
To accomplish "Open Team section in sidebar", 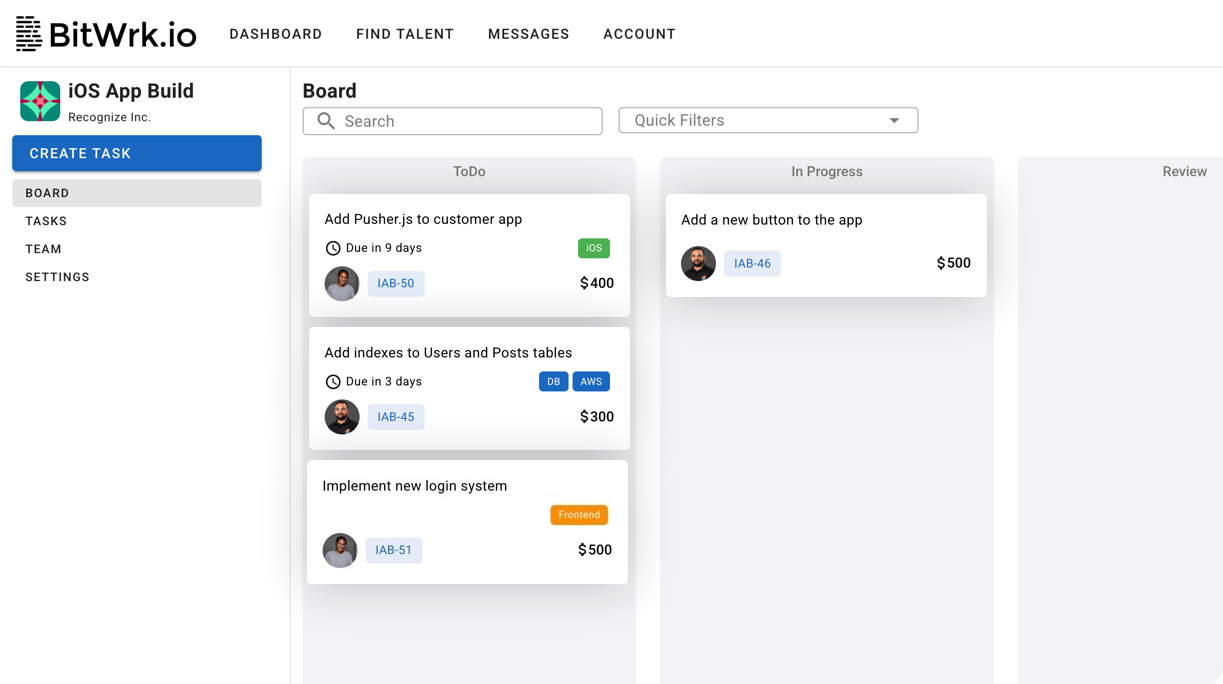I will pyautogui.click(x=43, y=249).
